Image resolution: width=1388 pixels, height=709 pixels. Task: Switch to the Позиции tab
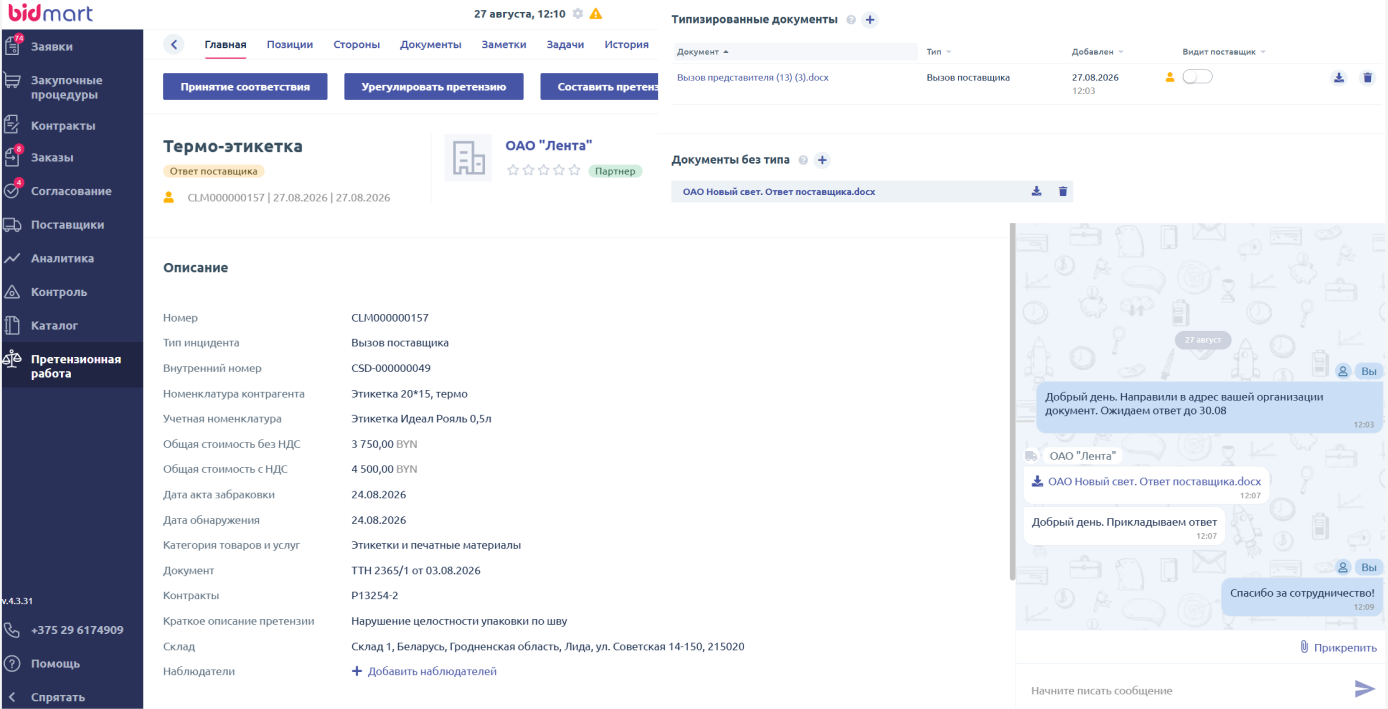[290, 44]
